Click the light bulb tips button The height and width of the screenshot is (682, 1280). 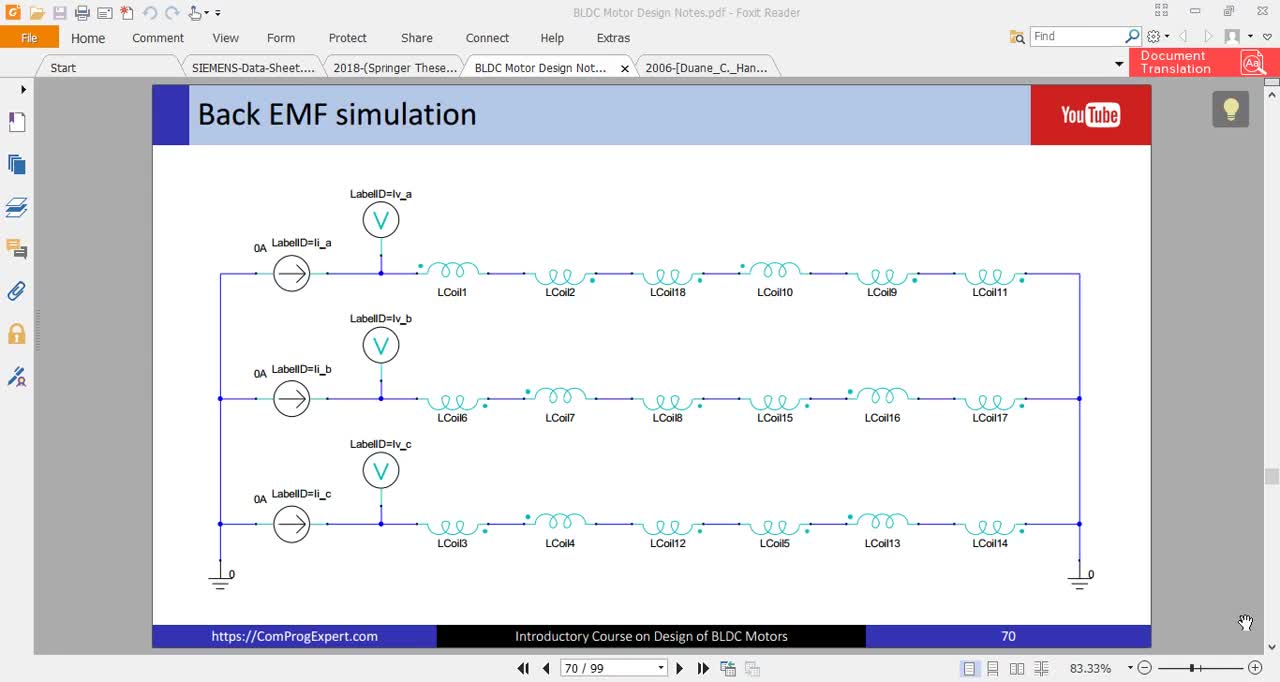[x=1231, y=109]
